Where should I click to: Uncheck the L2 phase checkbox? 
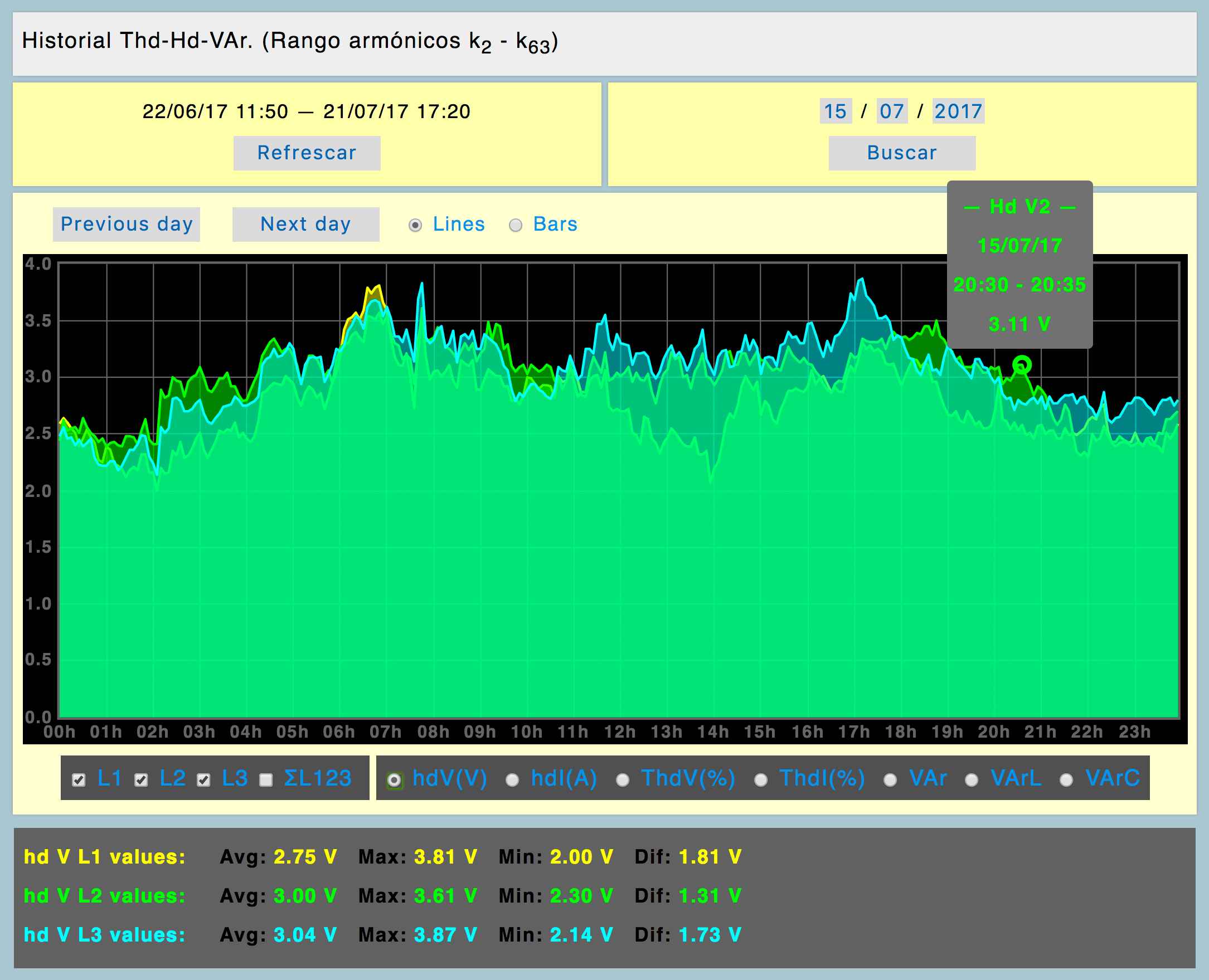coord(141,780)
